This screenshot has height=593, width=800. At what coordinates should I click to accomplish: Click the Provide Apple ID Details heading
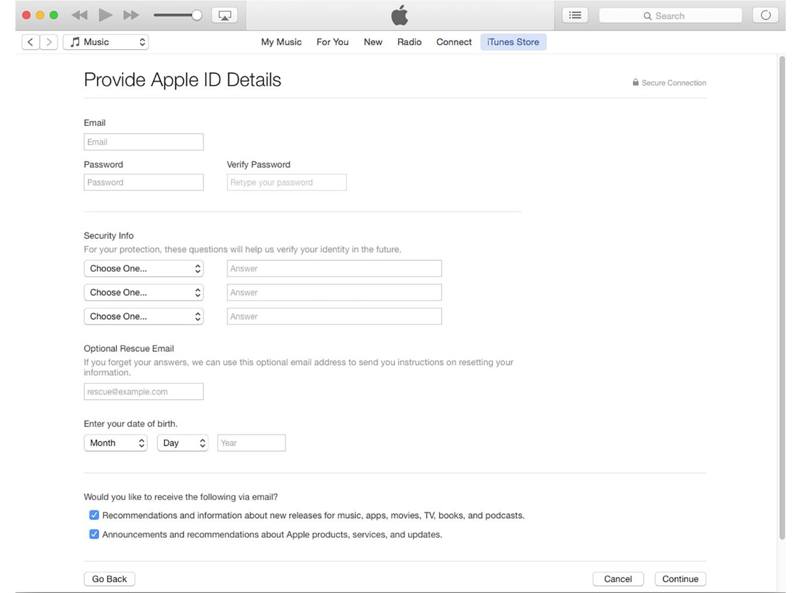pos(182,80)
